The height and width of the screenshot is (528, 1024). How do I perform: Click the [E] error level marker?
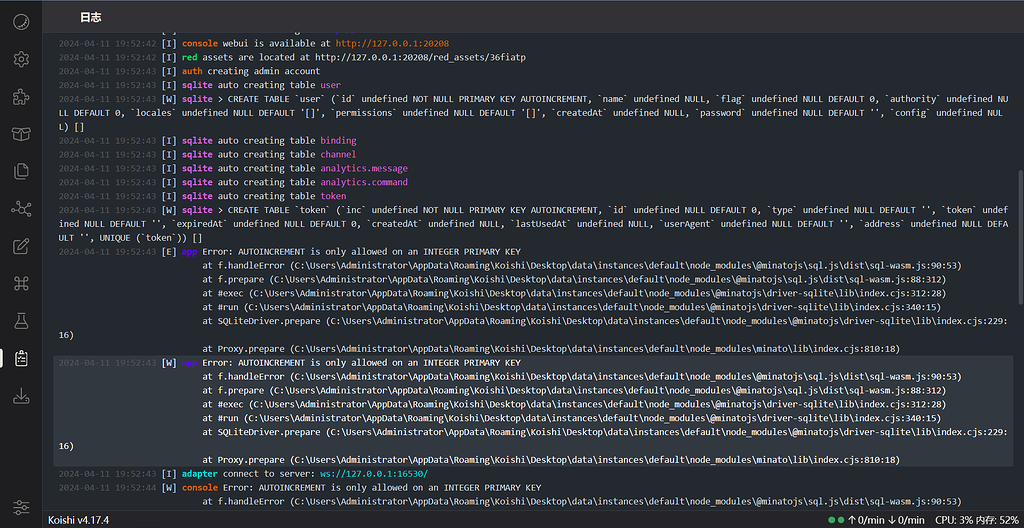[168, 252]
